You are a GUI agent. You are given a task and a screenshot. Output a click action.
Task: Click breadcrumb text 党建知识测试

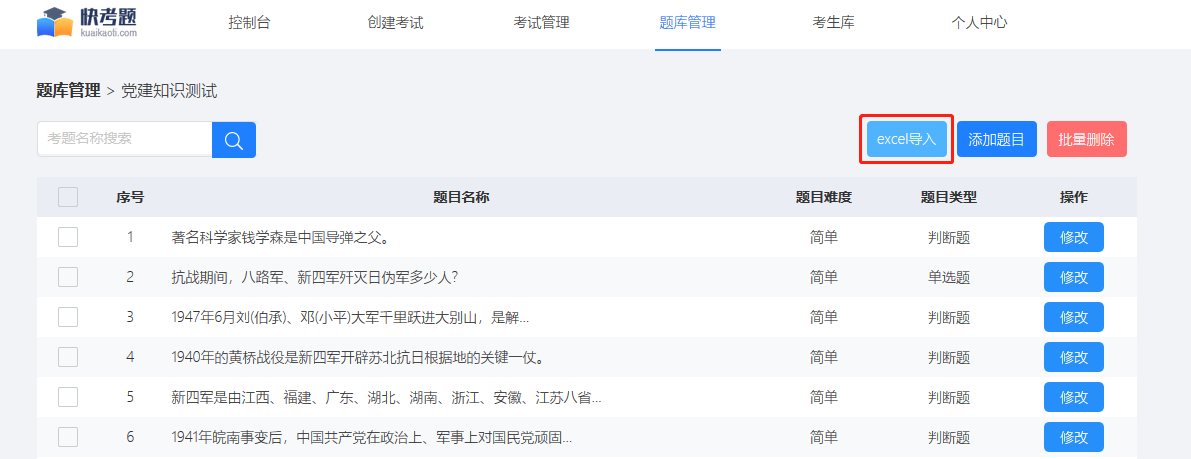click(169, 91)
